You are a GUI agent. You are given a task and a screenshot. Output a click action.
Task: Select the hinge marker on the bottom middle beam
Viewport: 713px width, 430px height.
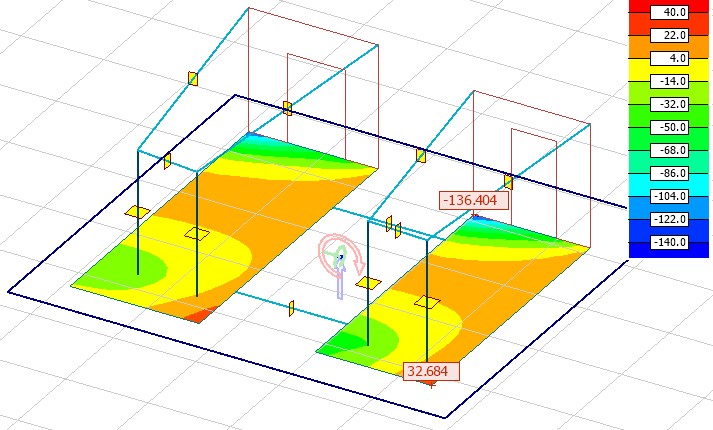click(x=291, y=308)
